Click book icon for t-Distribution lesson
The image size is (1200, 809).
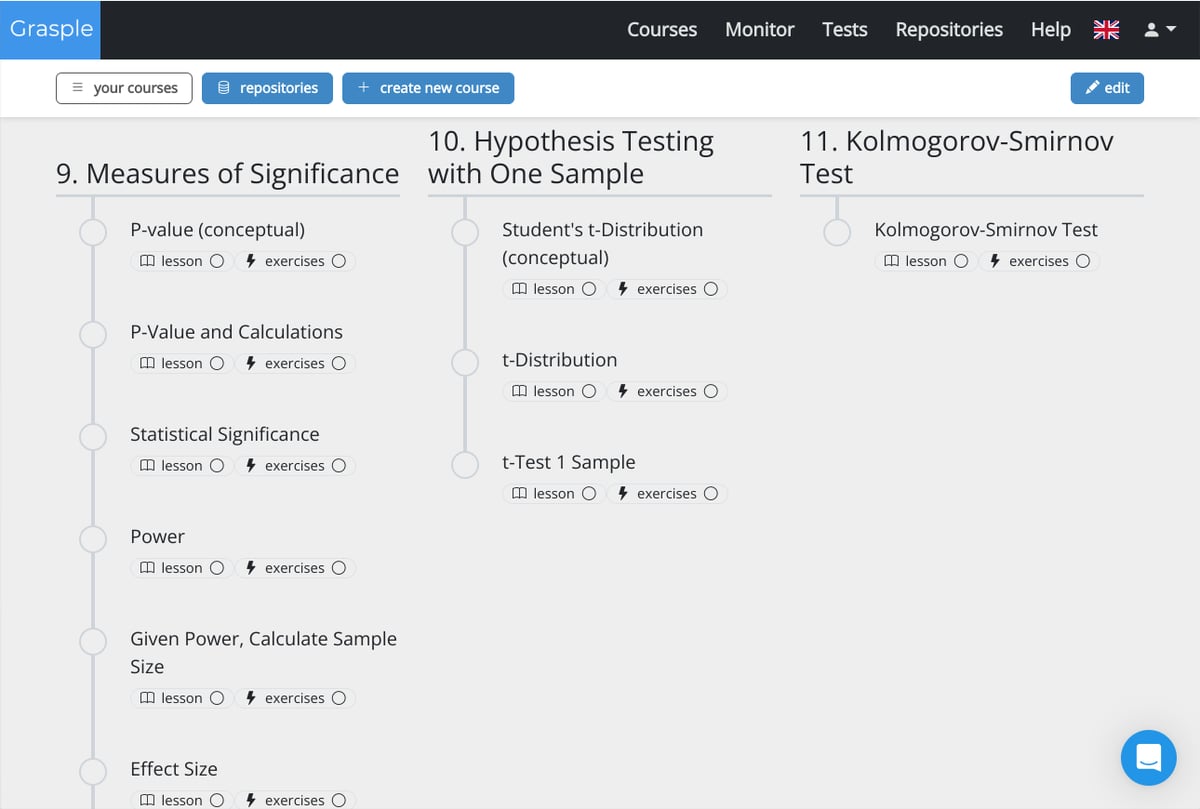(x=519, y=392)
